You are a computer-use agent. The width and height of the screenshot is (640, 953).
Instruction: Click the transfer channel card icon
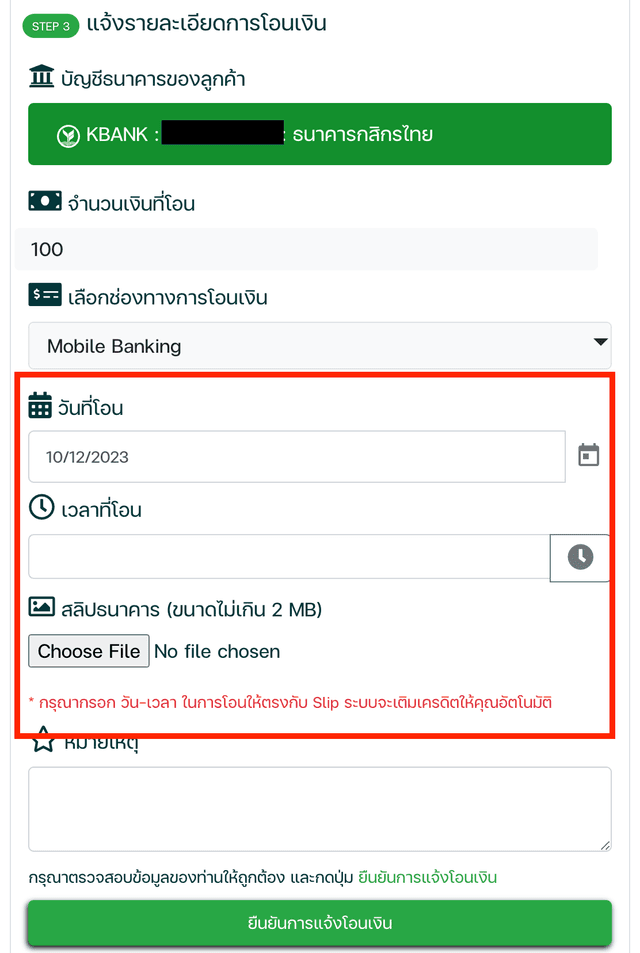pos(45,295)
